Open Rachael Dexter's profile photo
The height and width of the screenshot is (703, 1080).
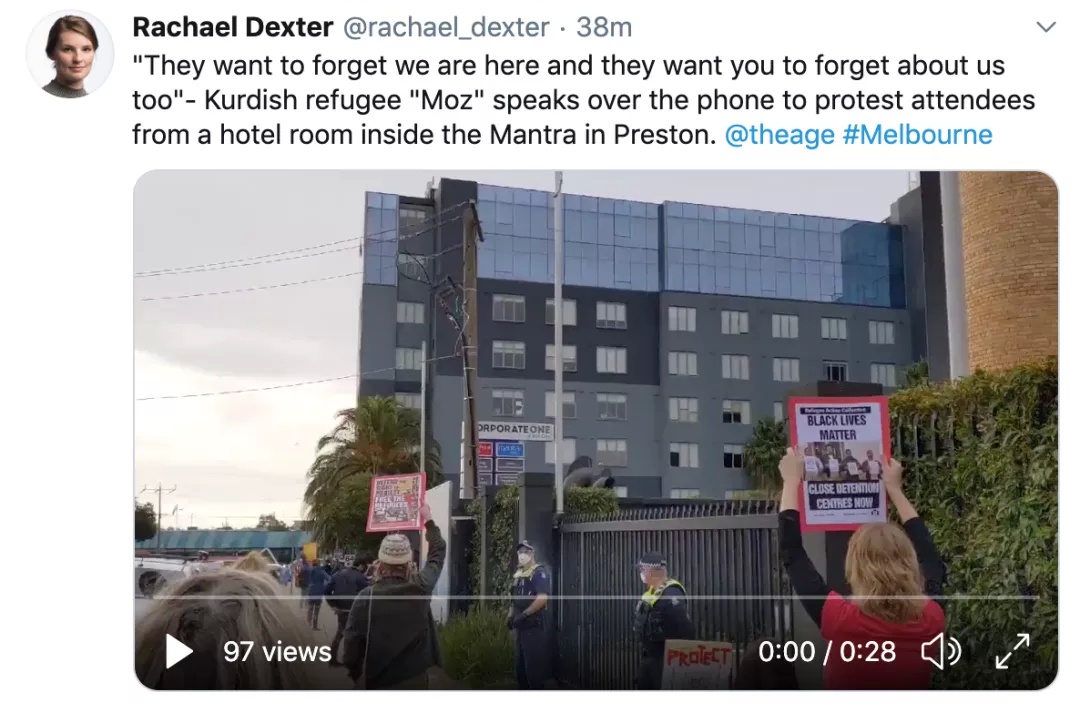click(70, 54)
